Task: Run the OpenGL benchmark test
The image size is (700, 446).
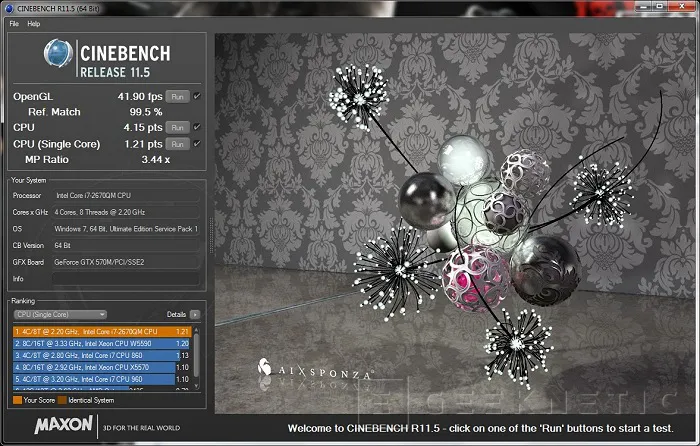Action: click(x=177, y=96)
